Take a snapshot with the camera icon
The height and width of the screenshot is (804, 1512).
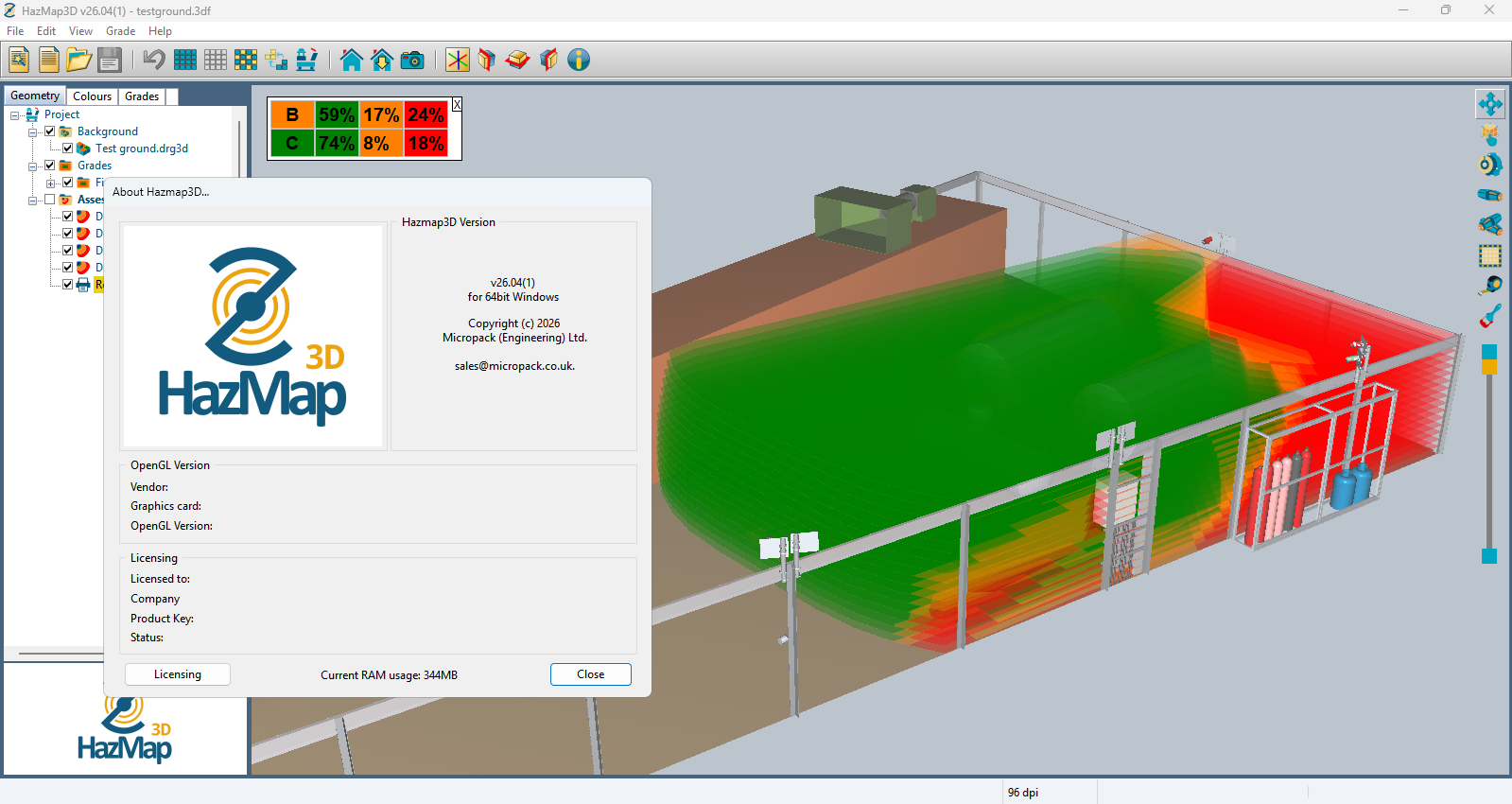pos(412,60)
